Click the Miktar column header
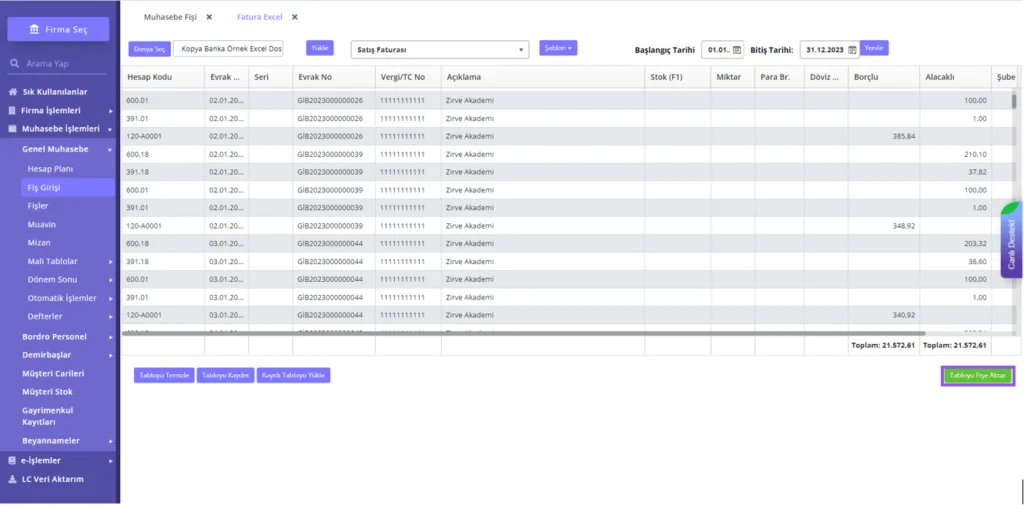The image size is (1024, 505). pyautogui.click(x=733, y=77)
